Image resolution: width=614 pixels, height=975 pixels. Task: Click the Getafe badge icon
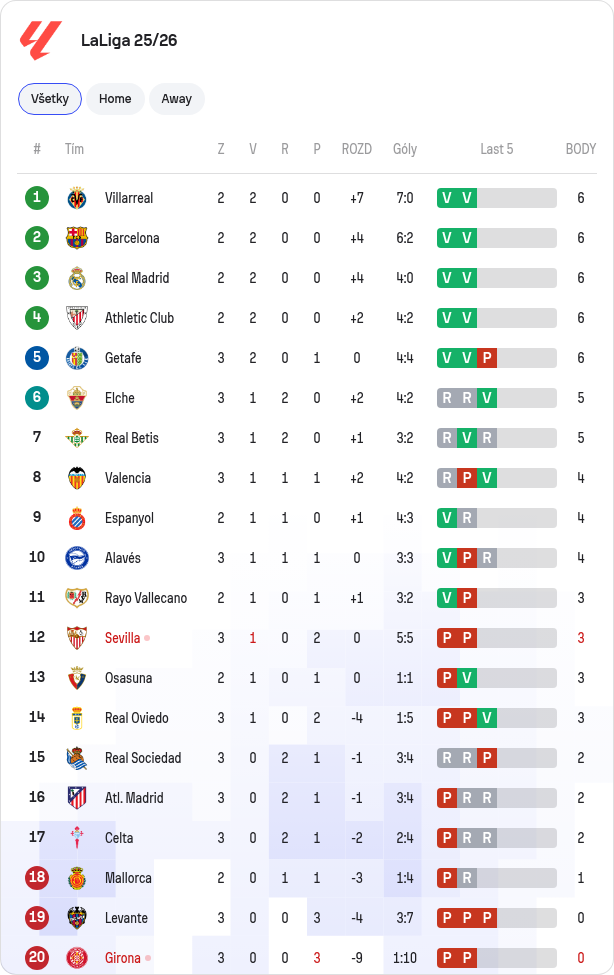point(77,358)
